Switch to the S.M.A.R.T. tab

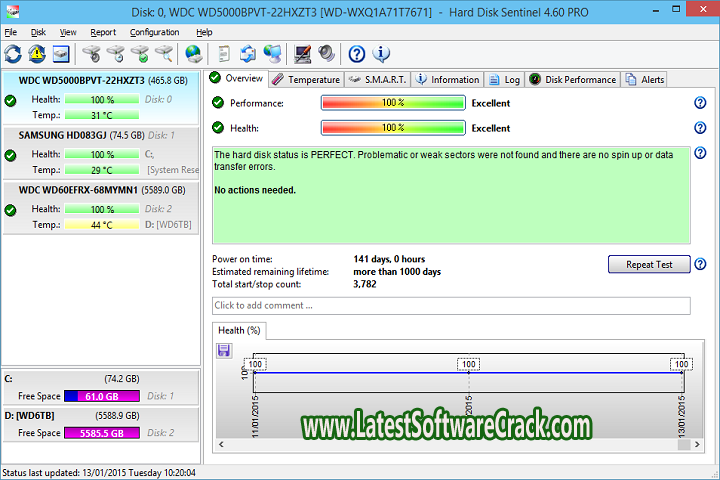376,79
